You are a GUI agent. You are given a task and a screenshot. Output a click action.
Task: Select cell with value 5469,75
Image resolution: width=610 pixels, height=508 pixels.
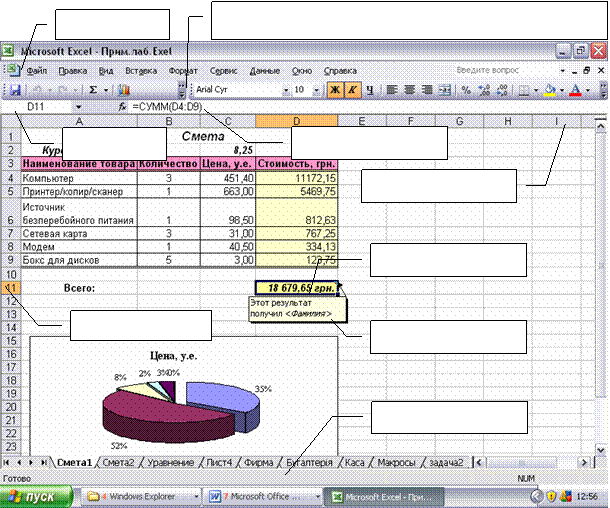pos(296,191)
